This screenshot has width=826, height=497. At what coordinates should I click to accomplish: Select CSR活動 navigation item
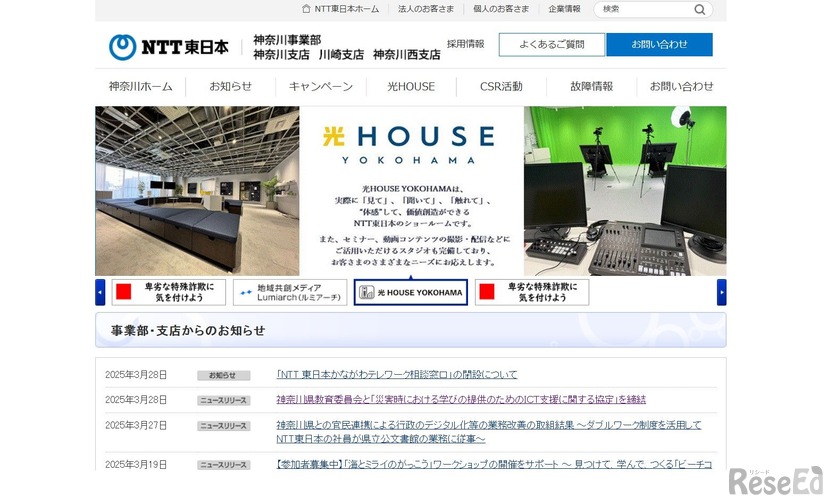coord(501,86)
